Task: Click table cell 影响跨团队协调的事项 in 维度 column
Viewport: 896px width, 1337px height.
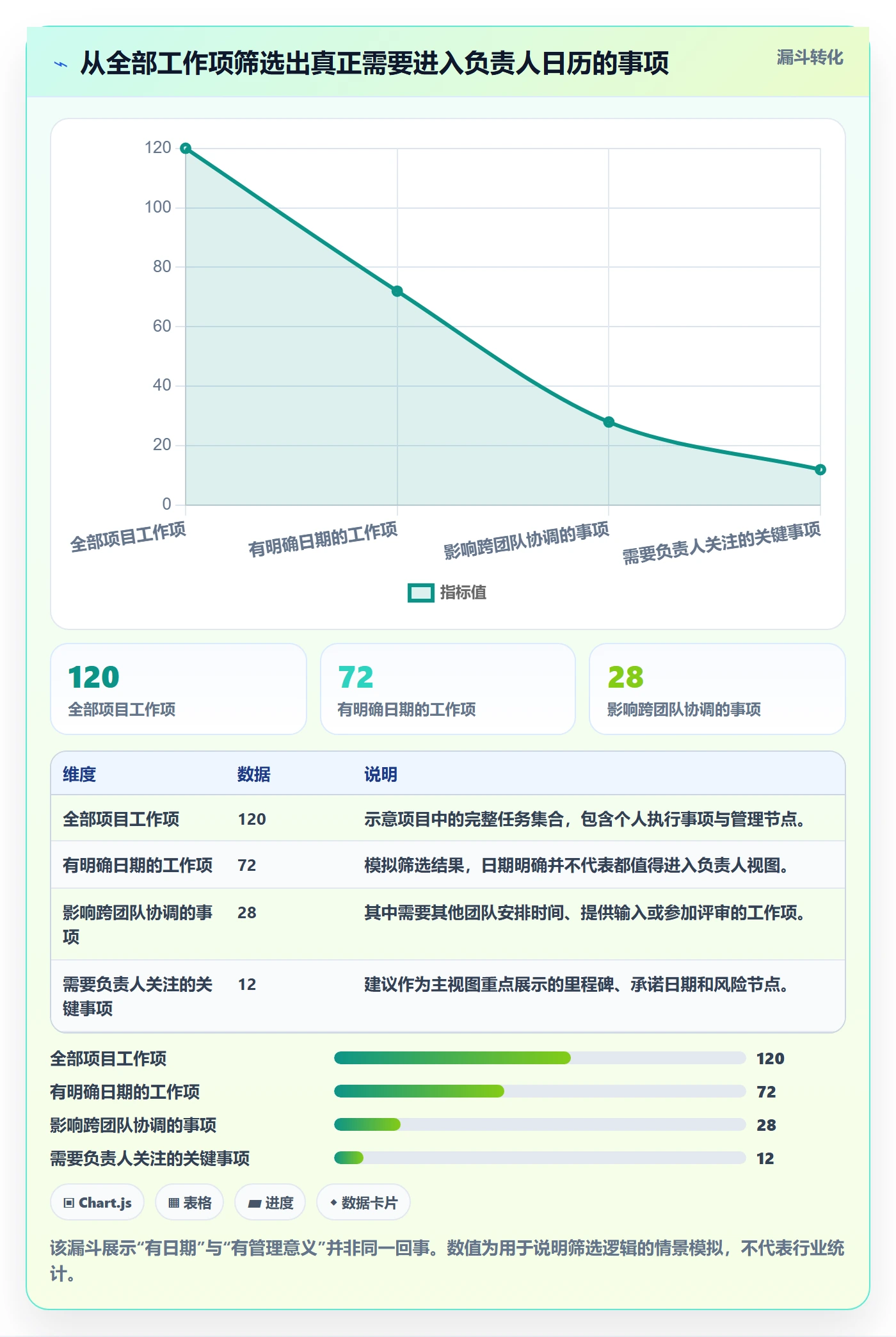Action: (138, 924)
